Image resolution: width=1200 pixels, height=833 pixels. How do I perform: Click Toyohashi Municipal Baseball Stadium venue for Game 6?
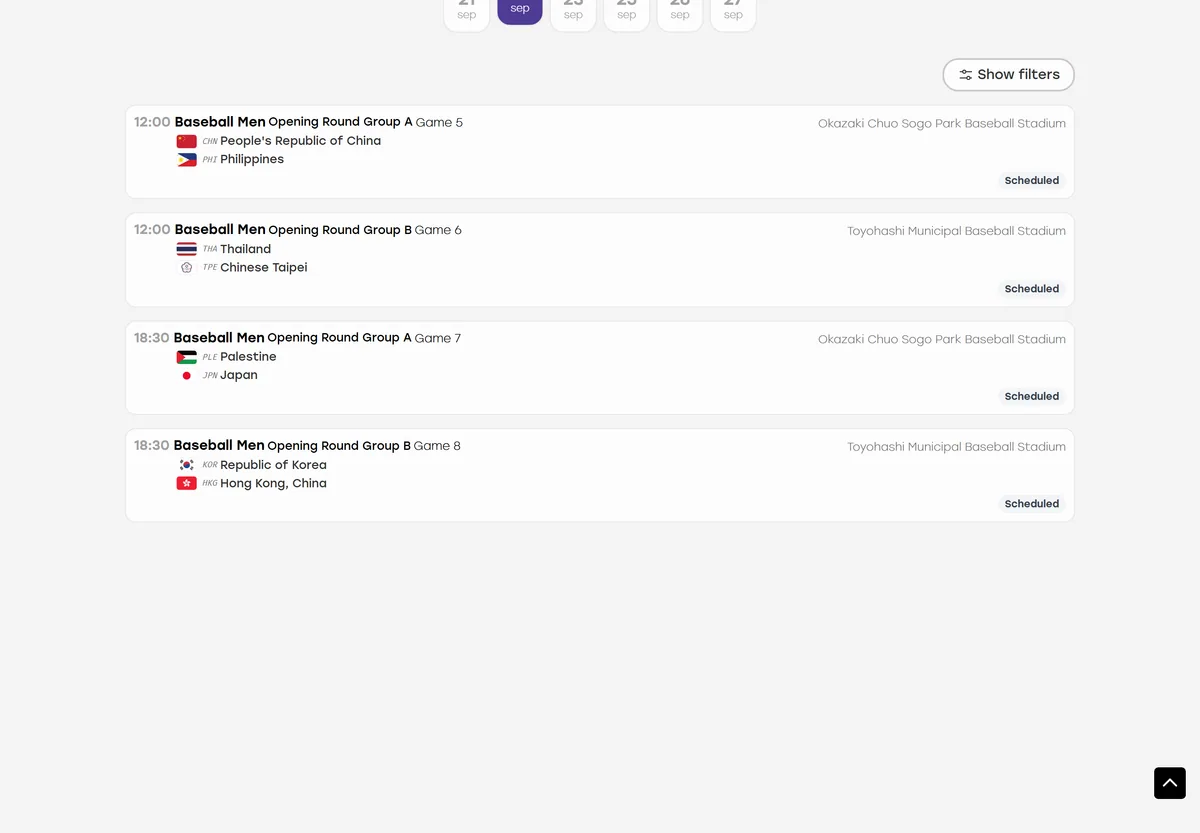956,231
